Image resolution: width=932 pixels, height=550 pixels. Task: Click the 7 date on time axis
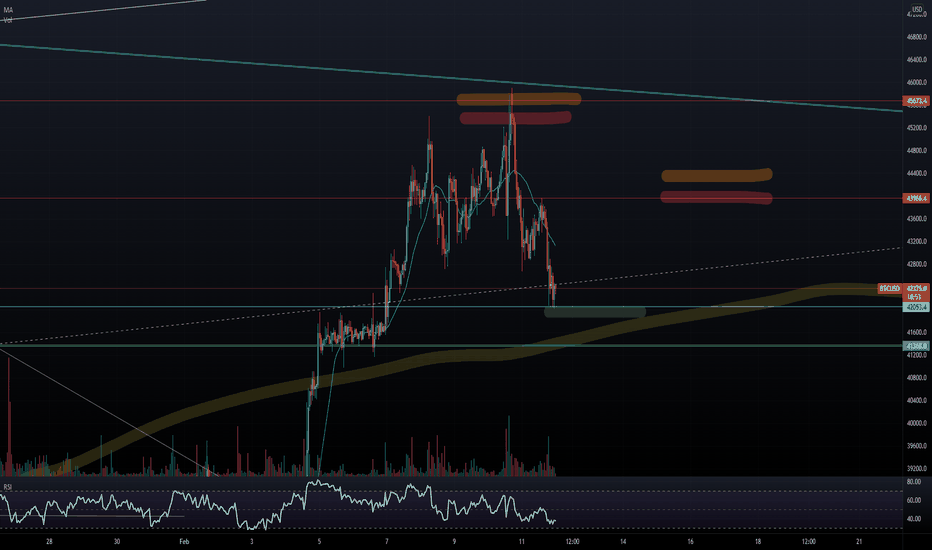386,542
